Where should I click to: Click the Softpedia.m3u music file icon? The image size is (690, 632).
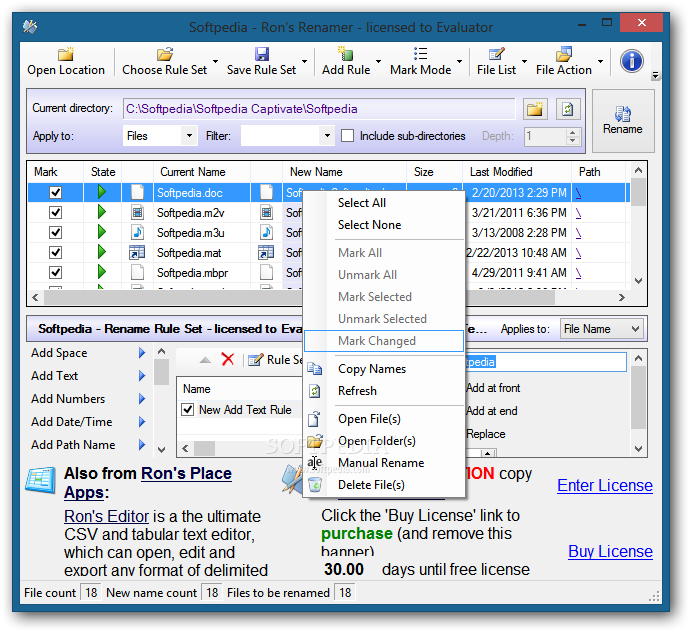click(x=137, y=232)
